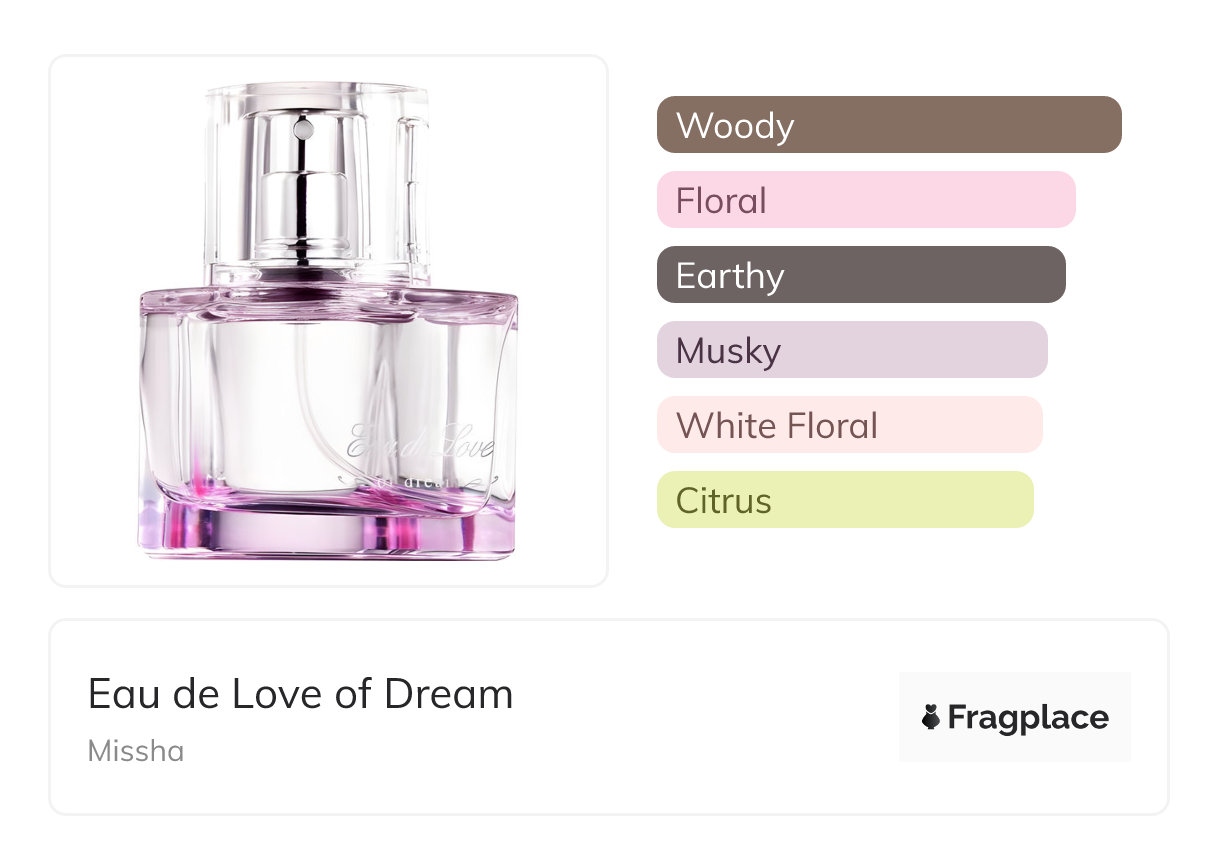Click the Fragplace wordmark text
The height and width of the screenshot is (864, 1218).
tap(1028, 718)
